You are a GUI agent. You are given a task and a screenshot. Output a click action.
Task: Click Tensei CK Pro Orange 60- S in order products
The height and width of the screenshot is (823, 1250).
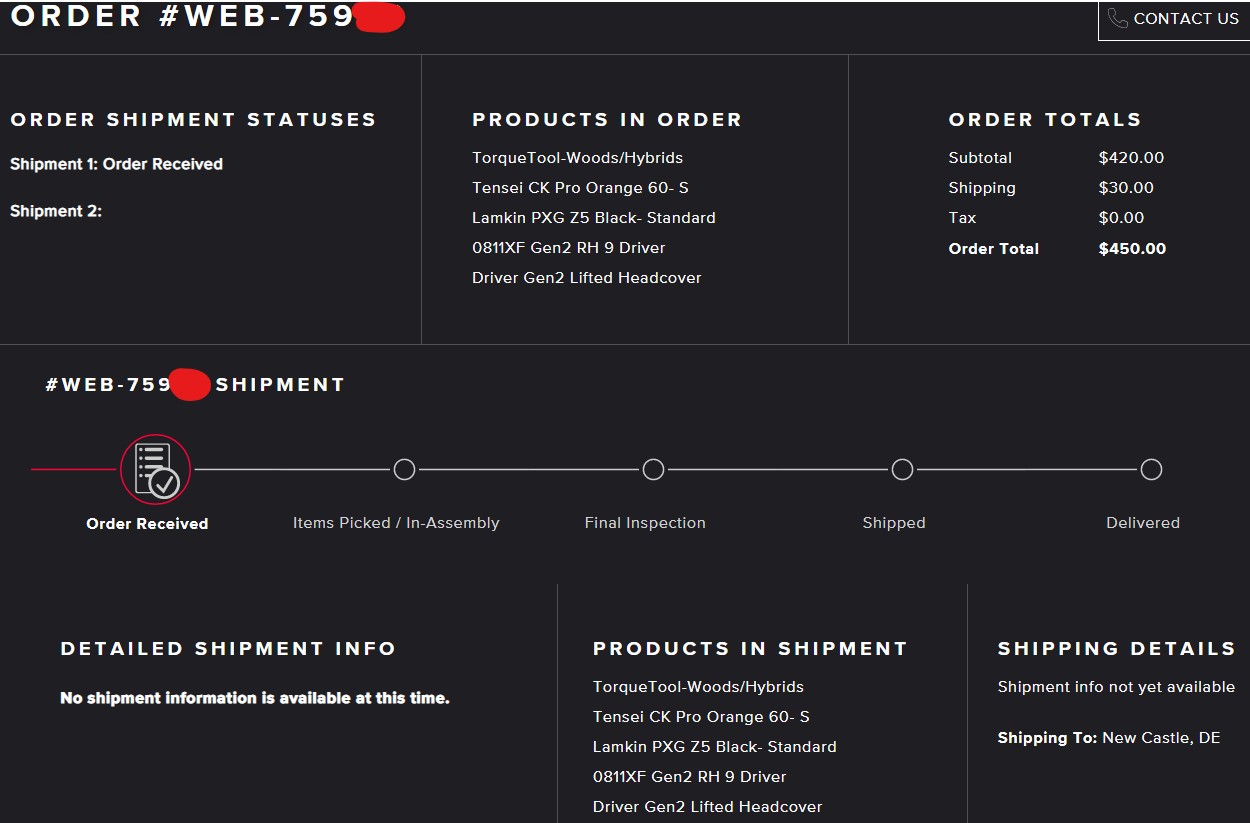click(x=580, y=188)
